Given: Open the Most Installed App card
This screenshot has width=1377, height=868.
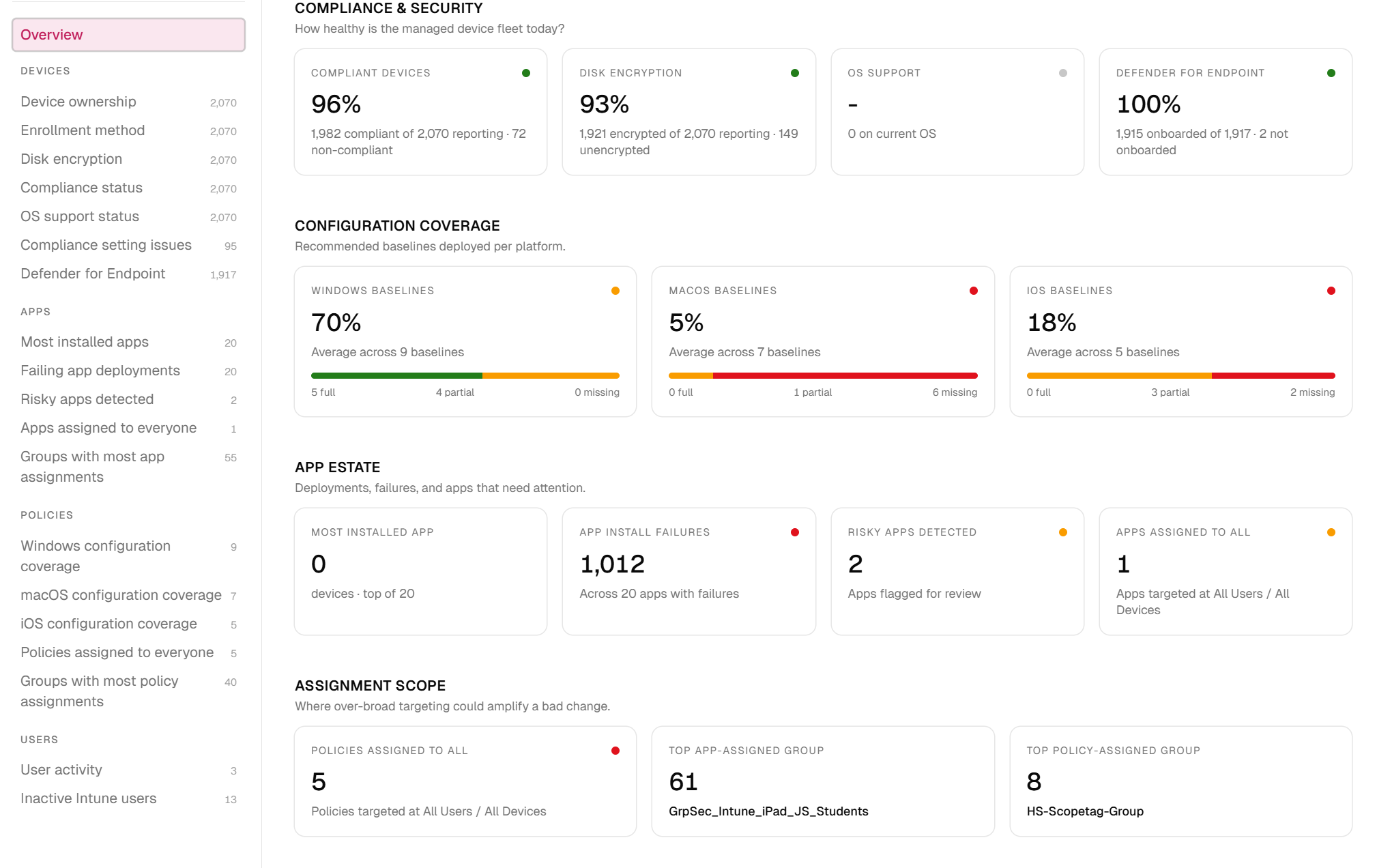Looking at the screenshot, I should click(x=421, y=571).
